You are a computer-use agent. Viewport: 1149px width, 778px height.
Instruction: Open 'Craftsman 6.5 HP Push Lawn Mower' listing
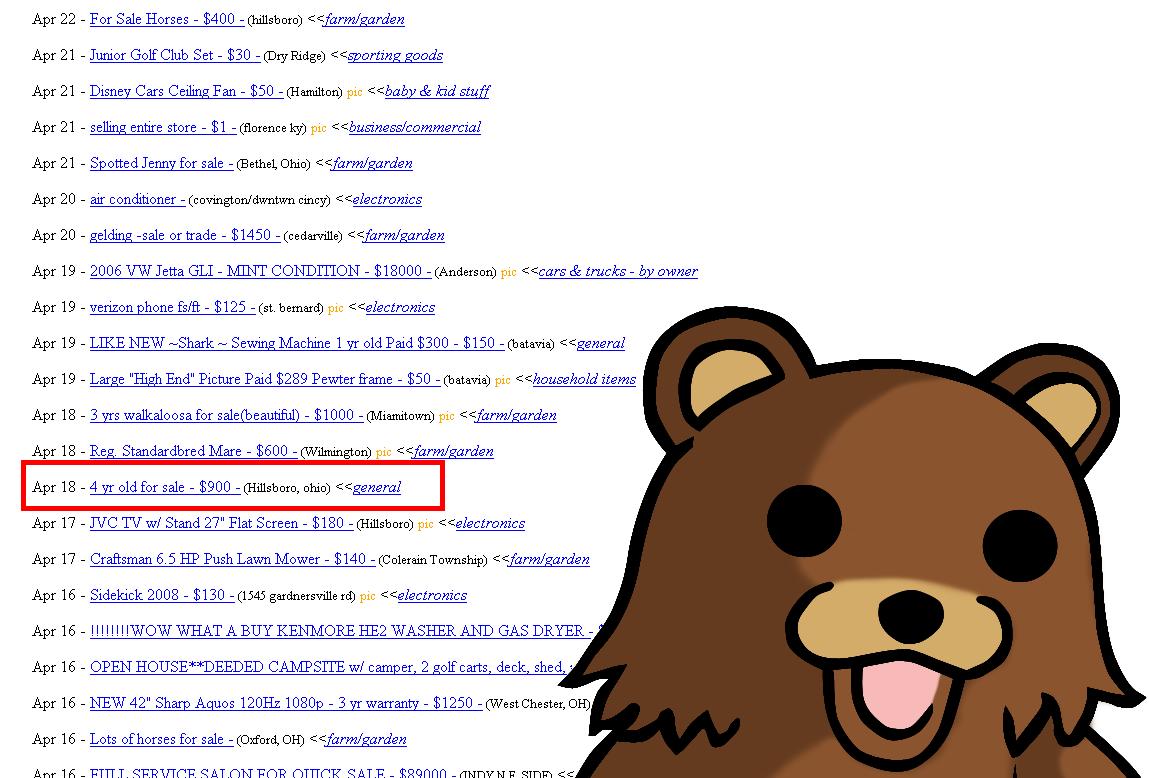click(232, 559)
